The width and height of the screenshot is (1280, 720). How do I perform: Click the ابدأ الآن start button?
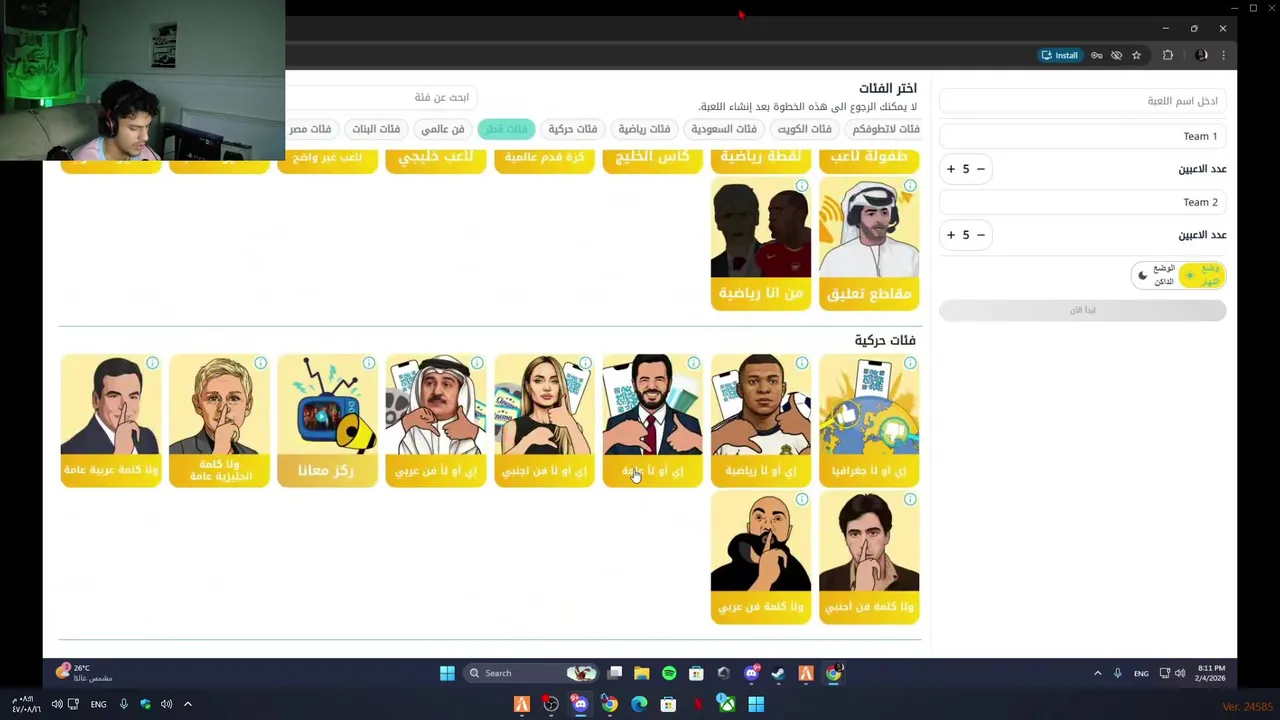tap(1082, 310)
